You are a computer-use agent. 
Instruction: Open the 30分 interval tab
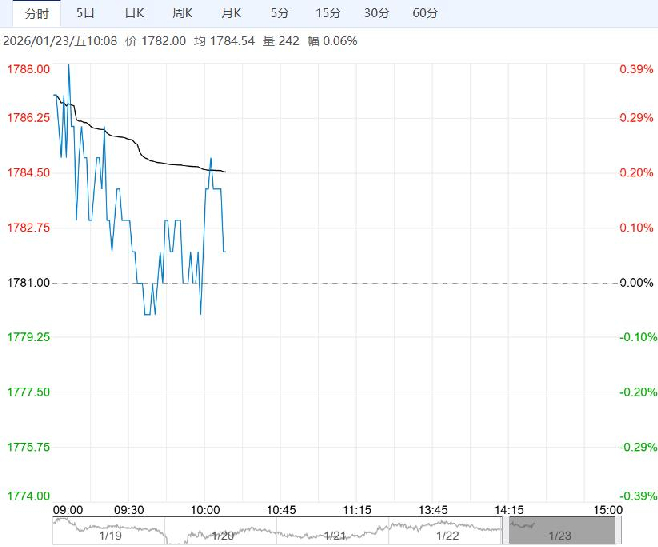click(x=376, y=13)
